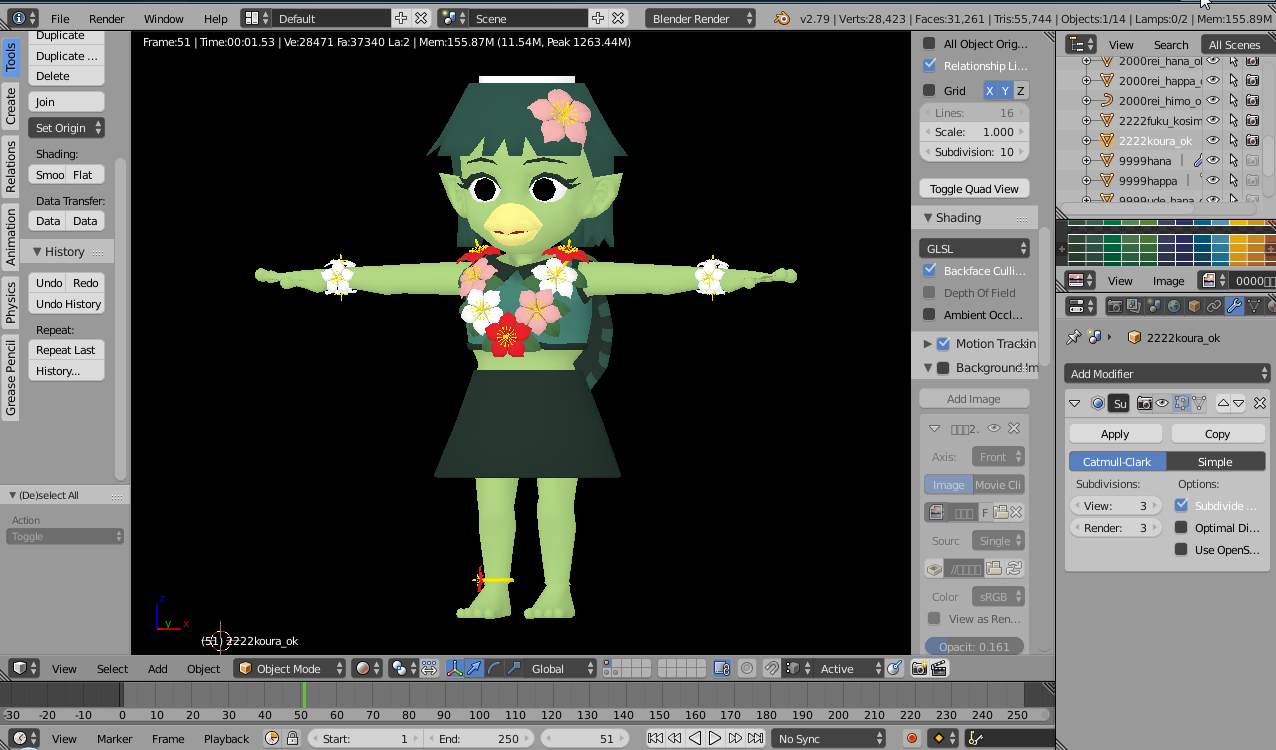The image size is (1276, 750).
Task: Enable Optimal Display option
Action: click(x=1181, y=527)
